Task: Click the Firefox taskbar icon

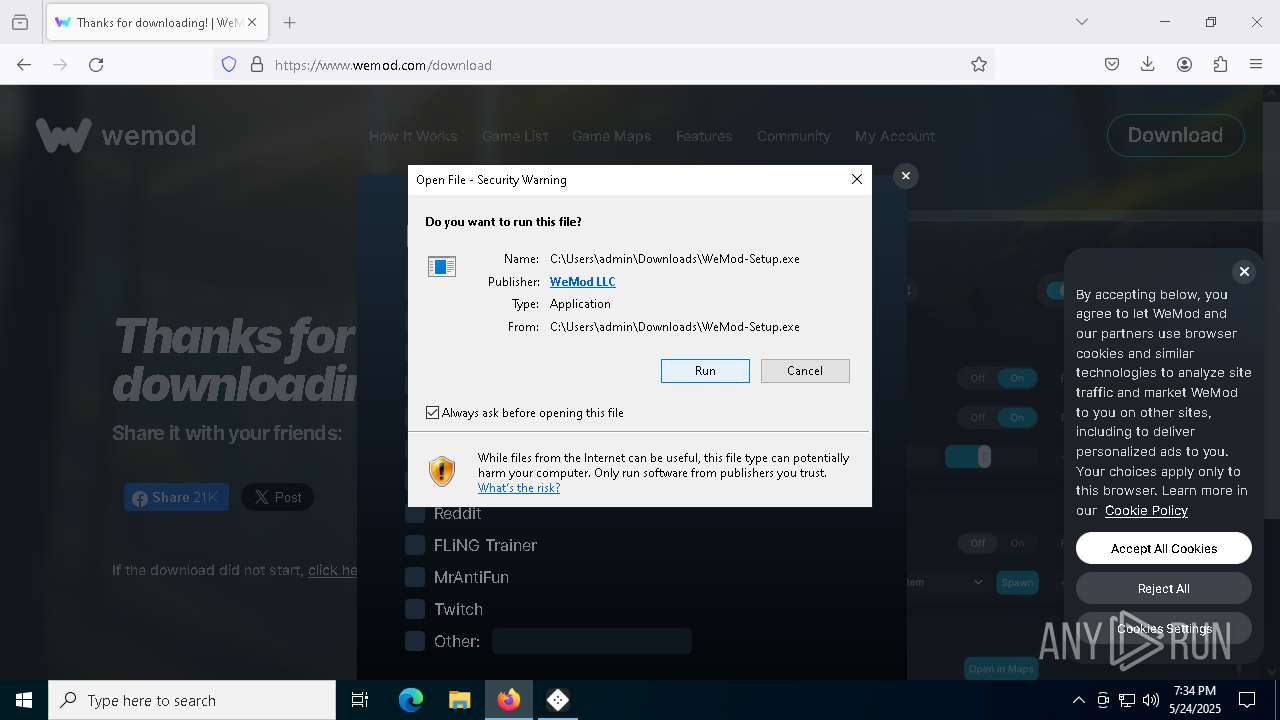Action: (509, 700)
